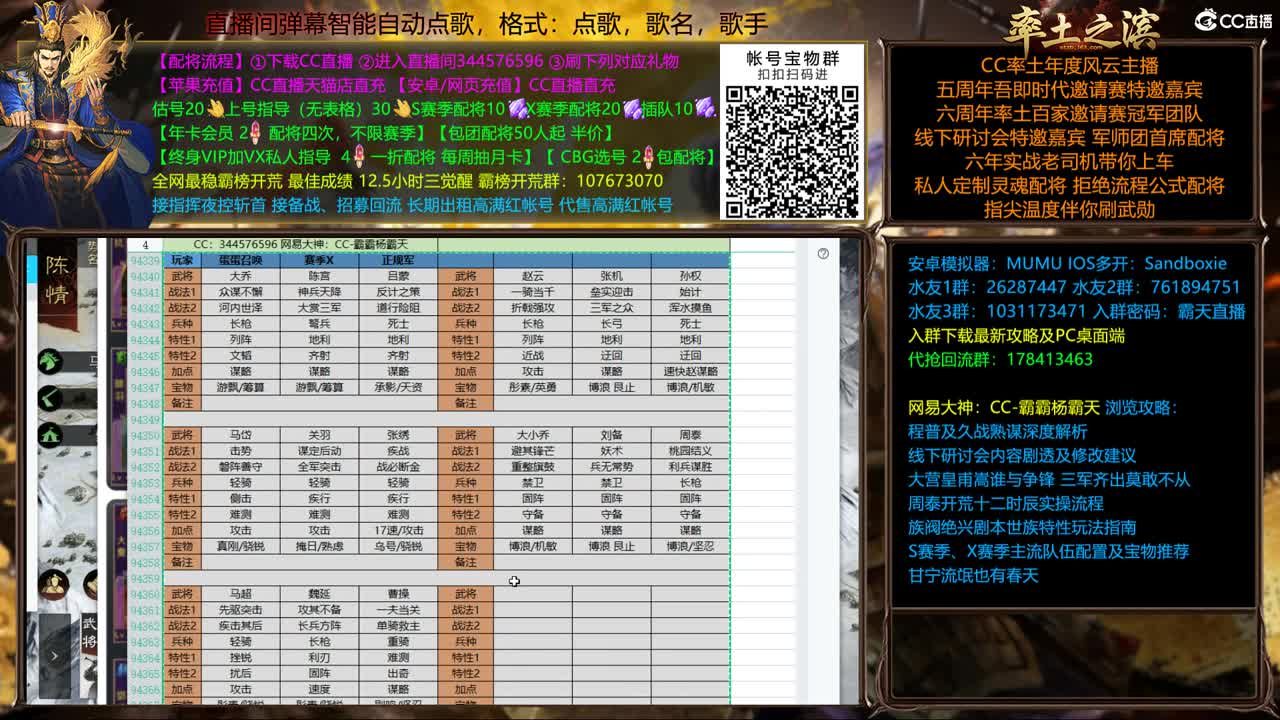Image resolution: width=1280 pixels, height=720 pixels.
Task: Click the right arrow chevron in game sidebar
Action: tap(54, 656)
